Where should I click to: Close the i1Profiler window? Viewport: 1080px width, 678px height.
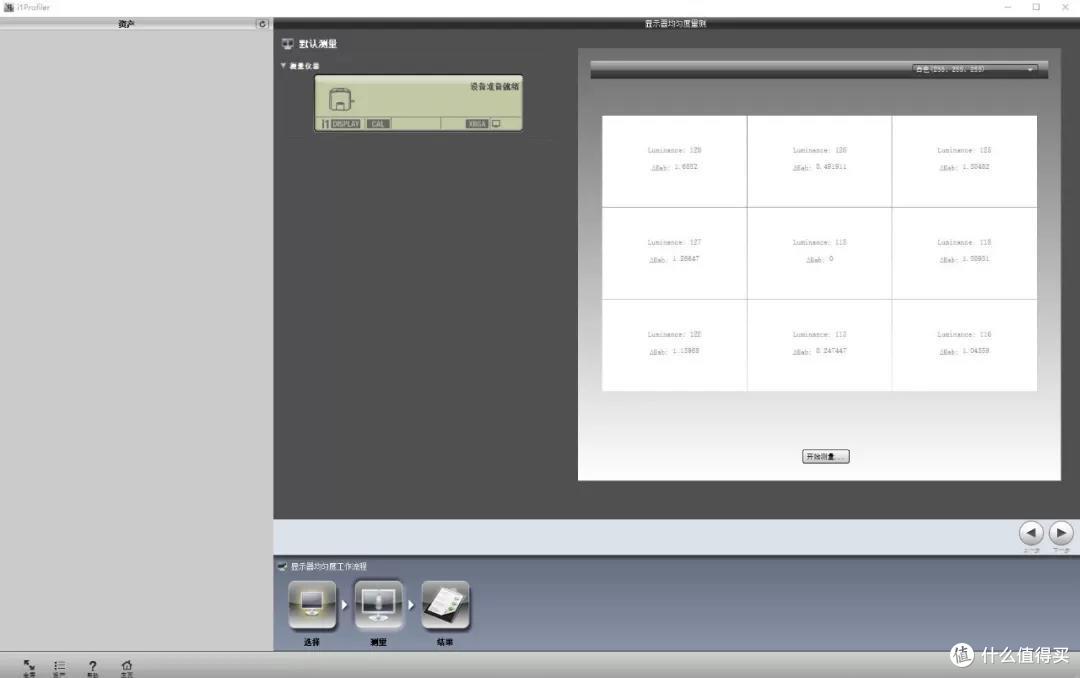[x=1065, y=7]
